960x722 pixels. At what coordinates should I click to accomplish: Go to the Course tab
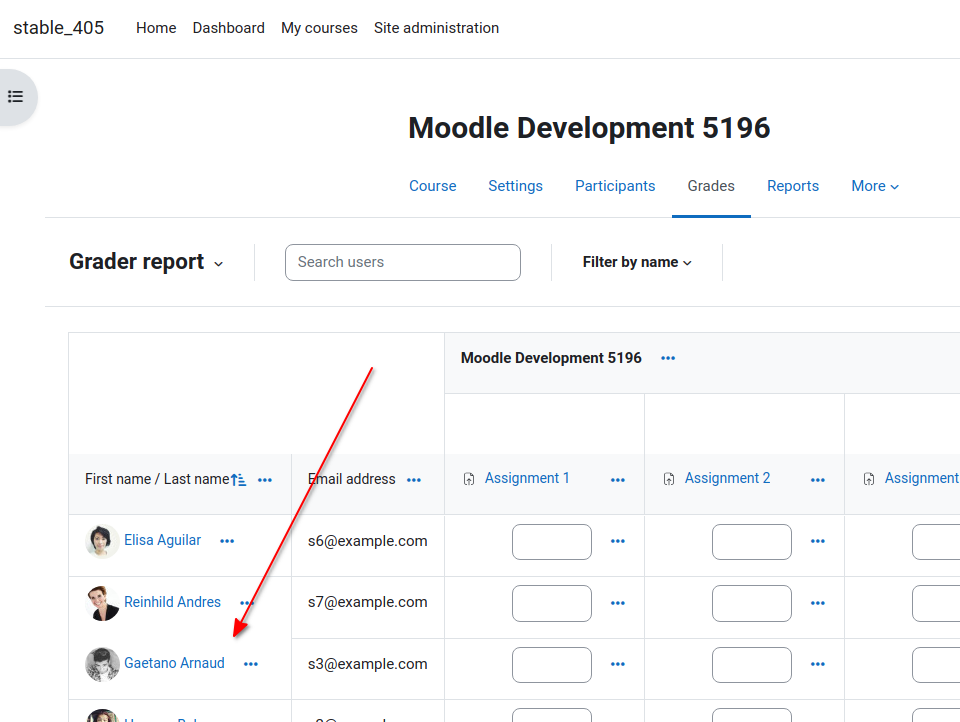(x=433, y=186)
